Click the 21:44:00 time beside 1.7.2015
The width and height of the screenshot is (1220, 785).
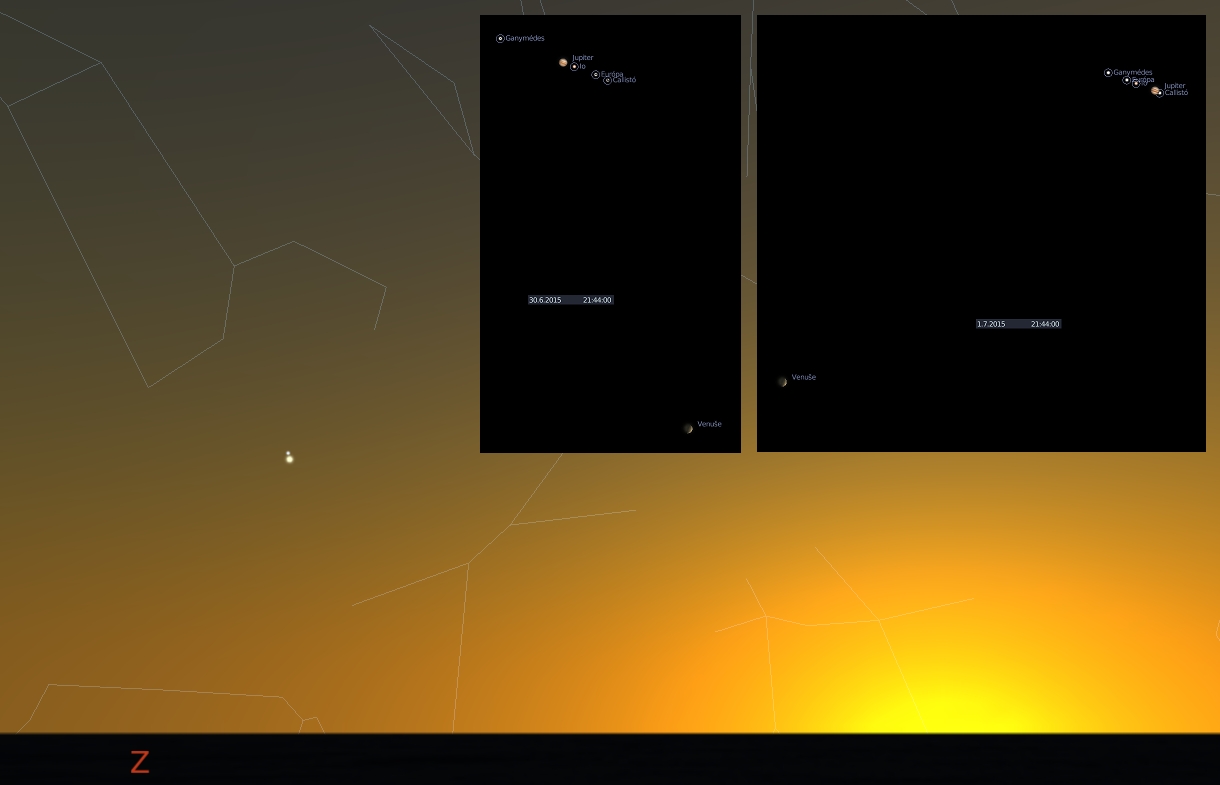(1045, 324)
